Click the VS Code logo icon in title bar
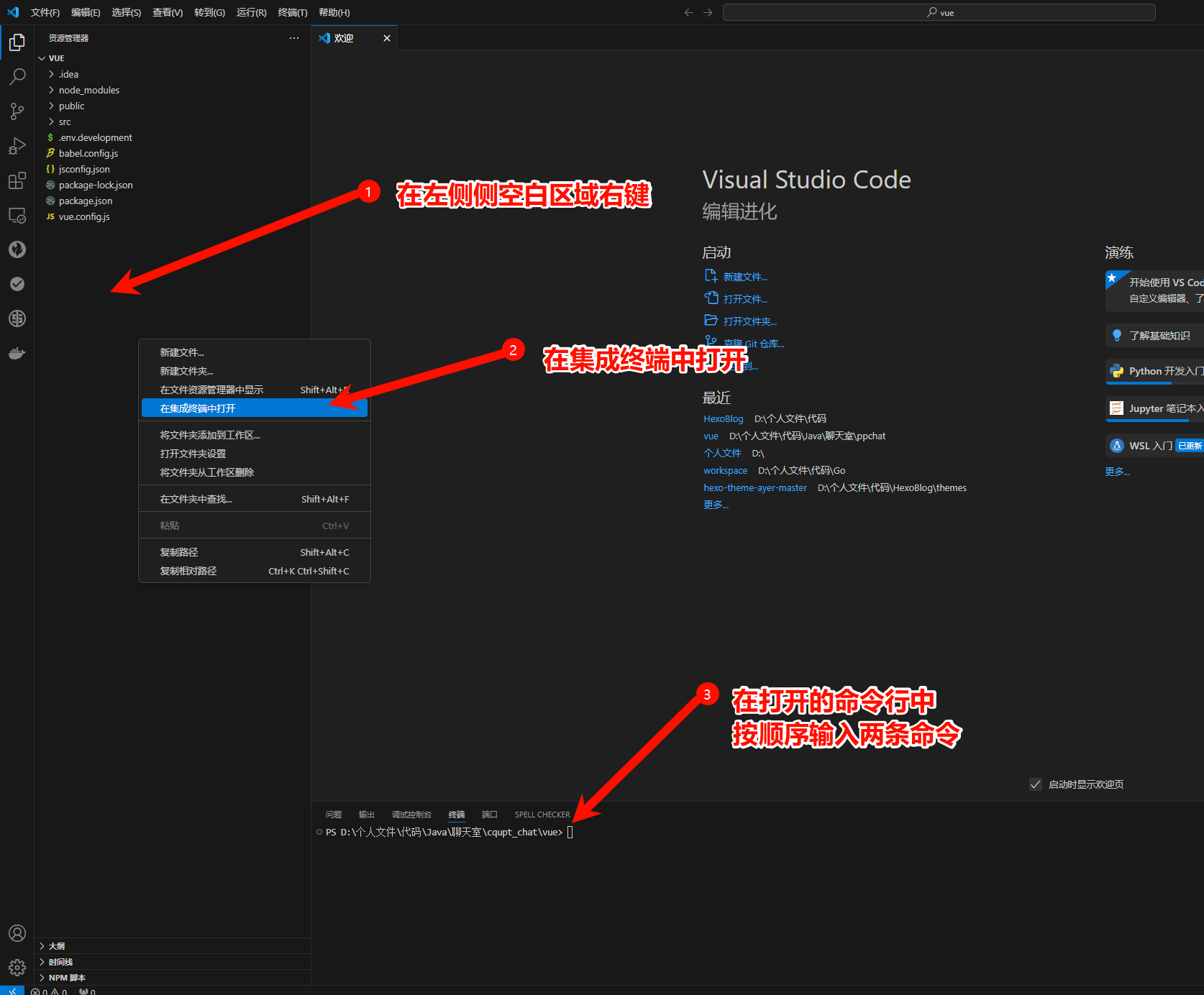Image resolution: width=1204 pixels, height=995 pixels. tap(13, 12)
